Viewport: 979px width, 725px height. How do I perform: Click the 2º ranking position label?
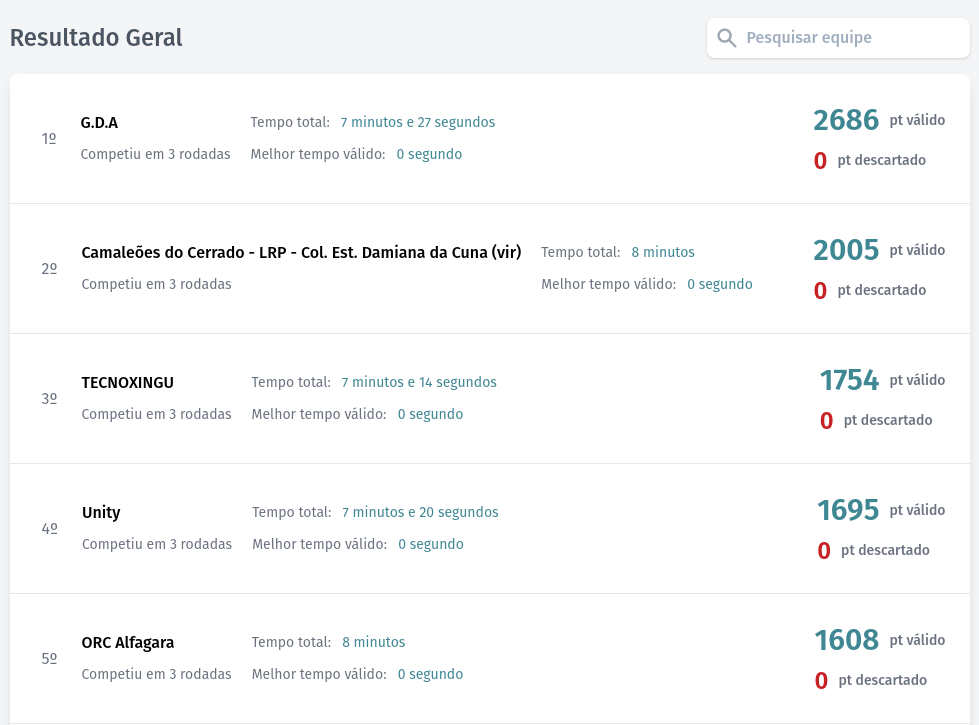49,268
